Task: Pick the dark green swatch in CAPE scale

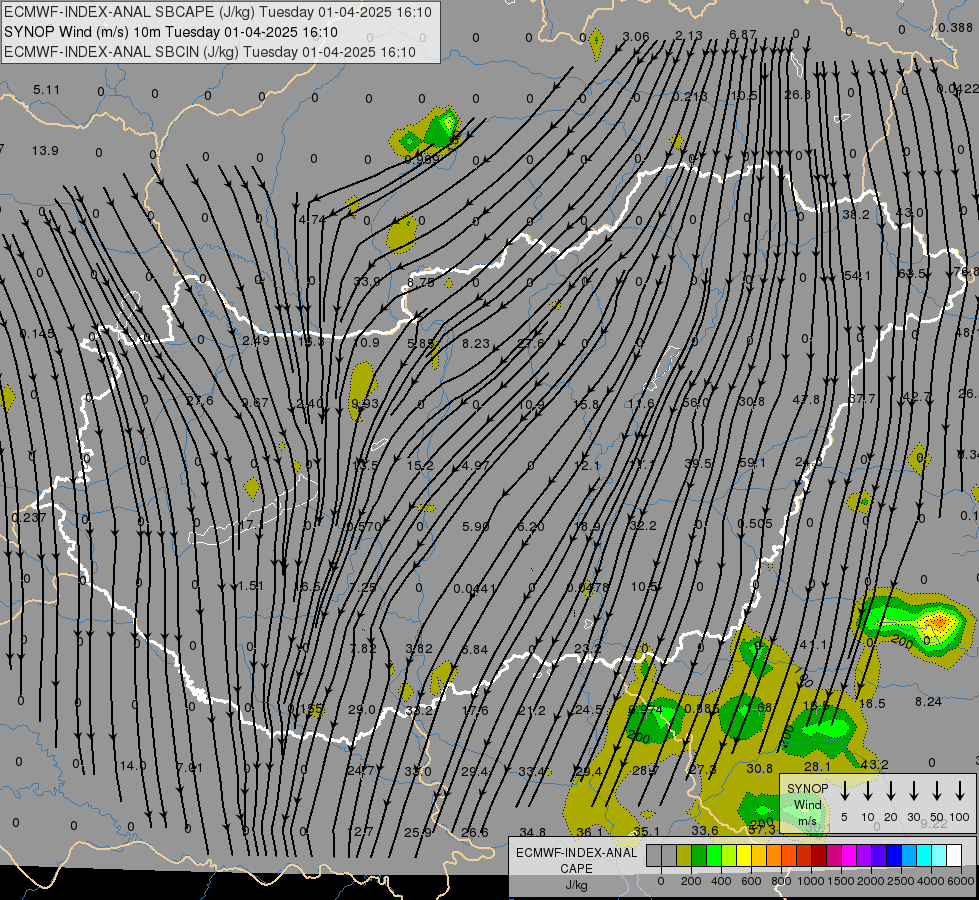Action: coord(699,855)
